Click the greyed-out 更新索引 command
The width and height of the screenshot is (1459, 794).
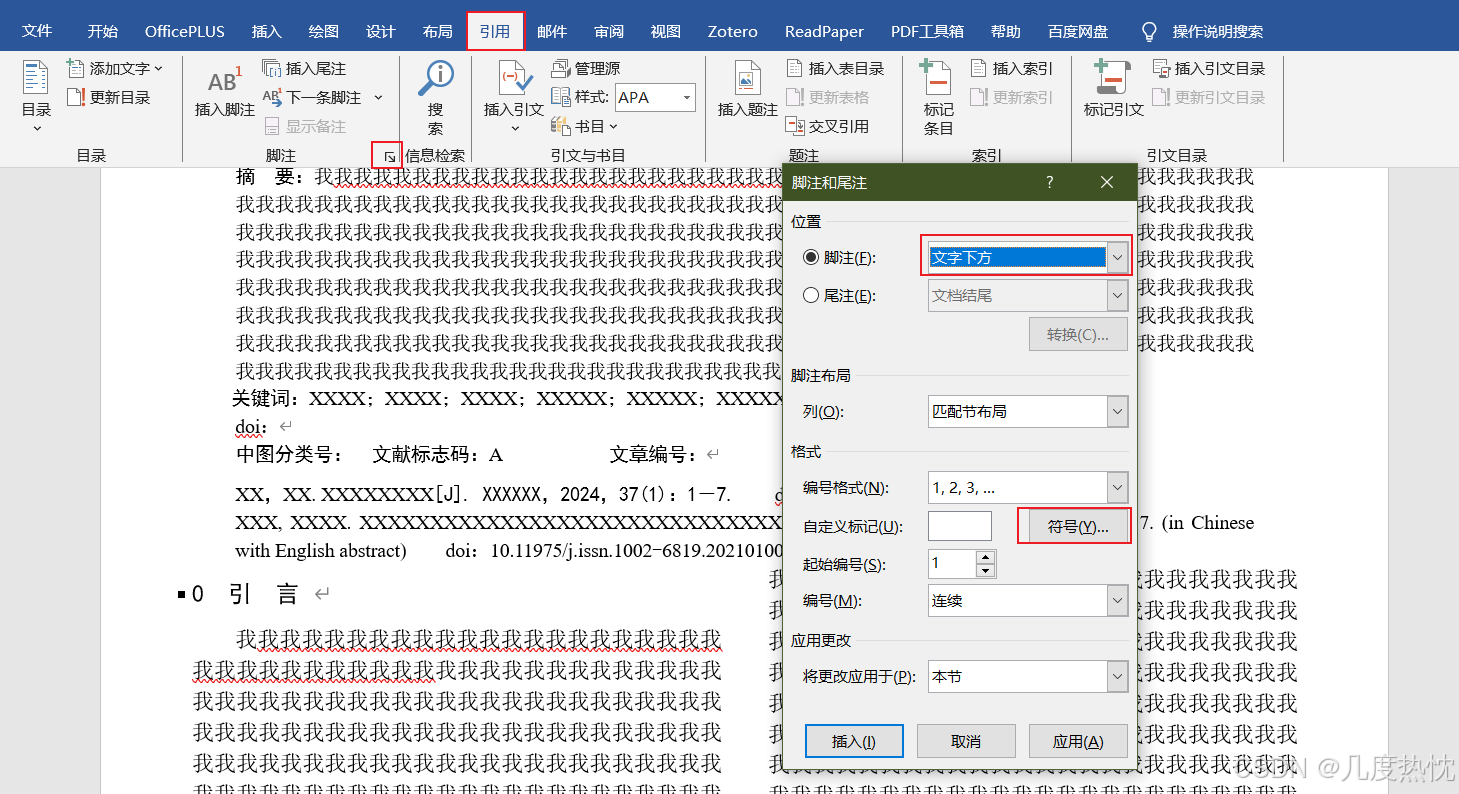(x=1012, y=97)
